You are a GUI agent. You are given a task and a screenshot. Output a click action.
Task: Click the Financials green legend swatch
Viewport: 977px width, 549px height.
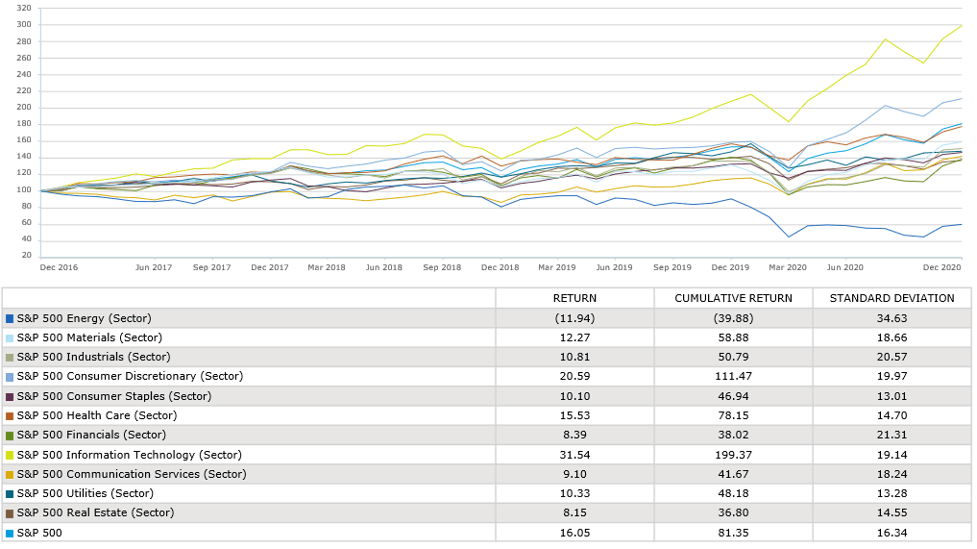10,435
